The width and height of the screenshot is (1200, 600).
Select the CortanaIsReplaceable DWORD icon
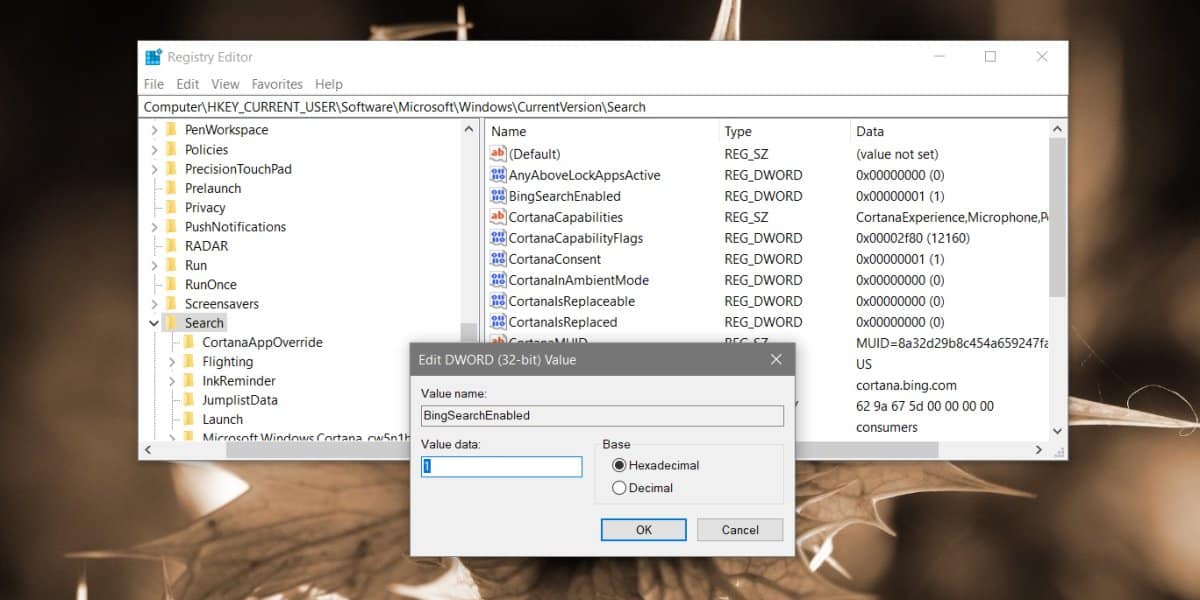(x=498, y=301)
